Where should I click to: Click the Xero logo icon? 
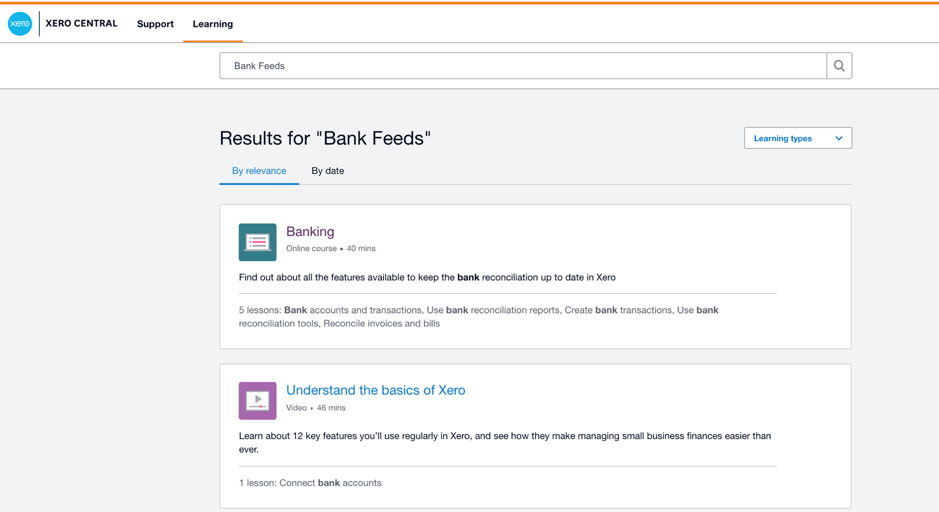(20, 24)
